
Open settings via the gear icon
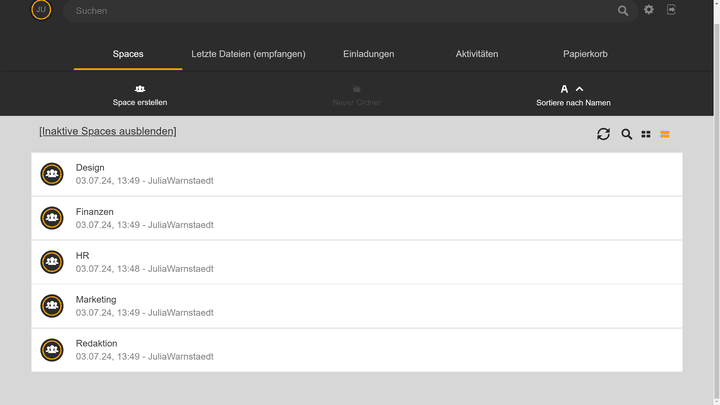pos(648,10)
